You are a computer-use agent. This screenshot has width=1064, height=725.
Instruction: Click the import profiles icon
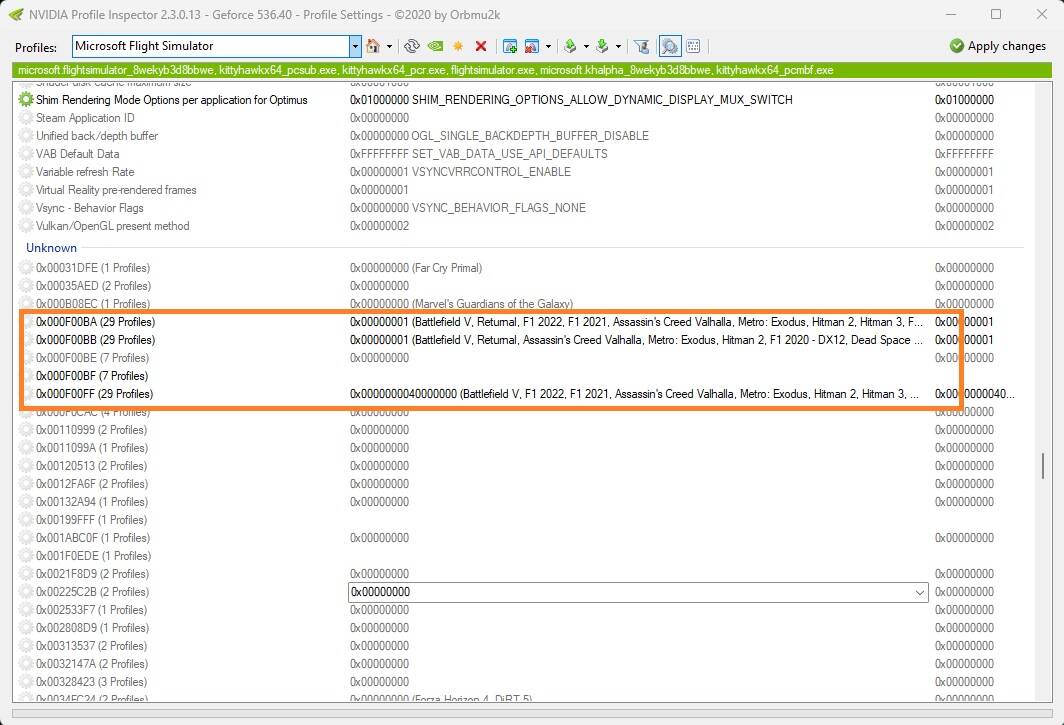[602, 46]
